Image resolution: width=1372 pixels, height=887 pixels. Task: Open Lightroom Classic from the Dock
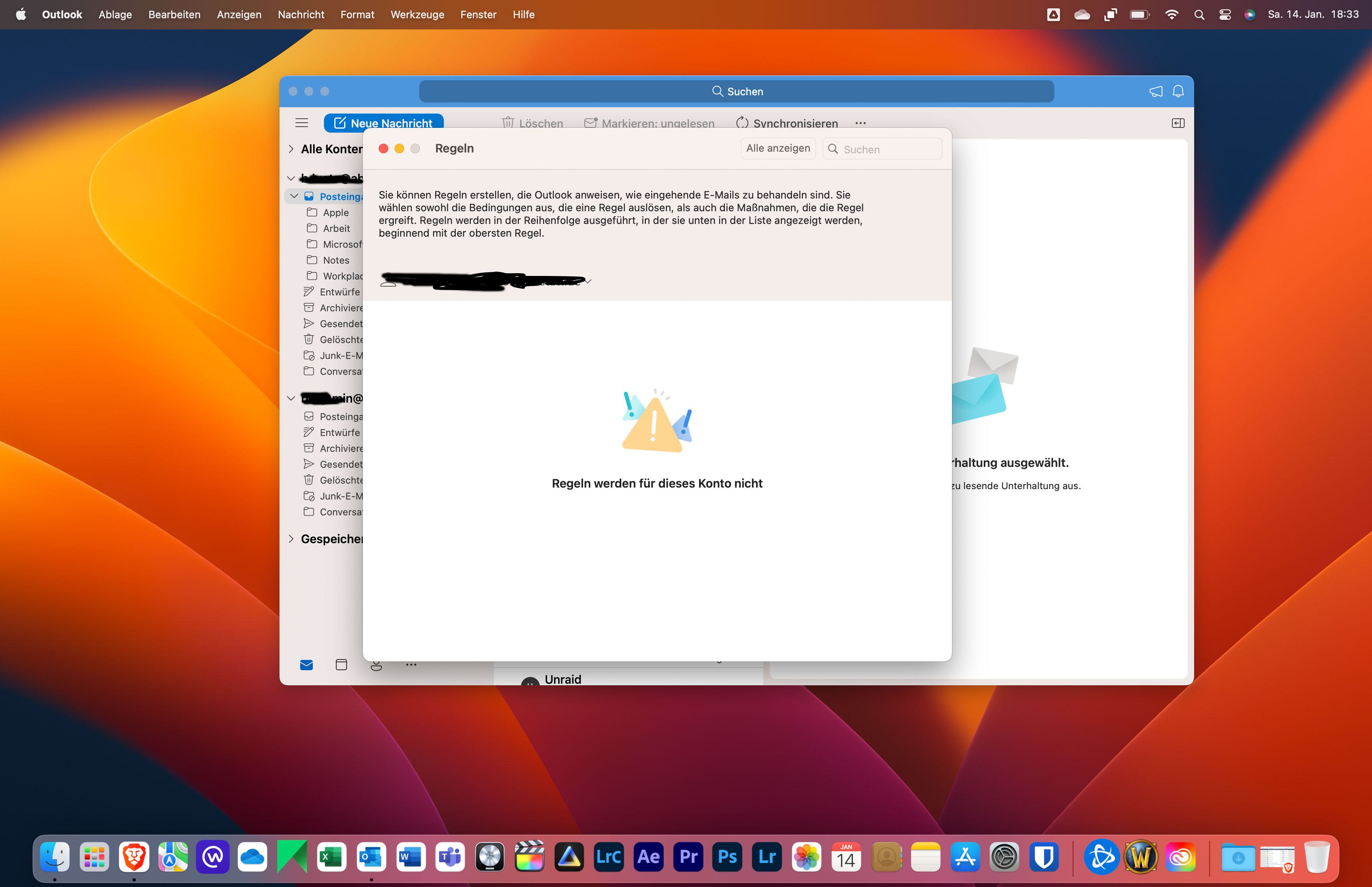pyautogui.click(x=609, y=857)
